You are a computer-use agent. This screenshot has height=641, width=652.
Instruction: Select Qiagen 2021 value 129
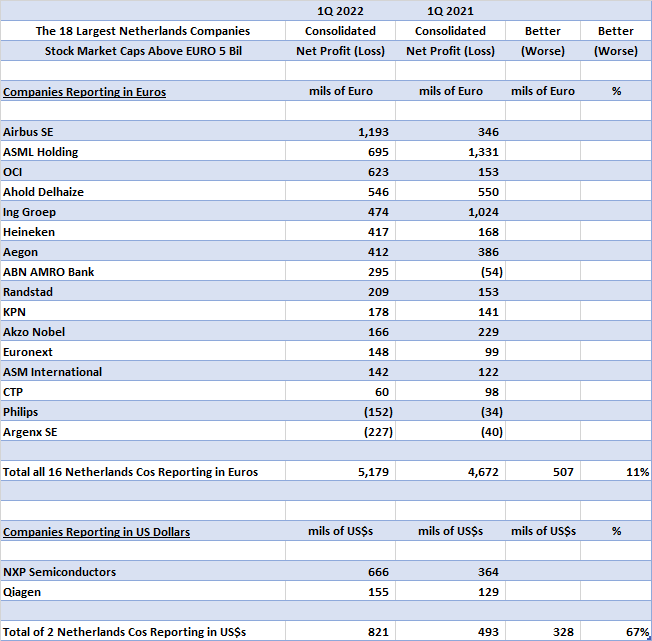pos(488,592)
